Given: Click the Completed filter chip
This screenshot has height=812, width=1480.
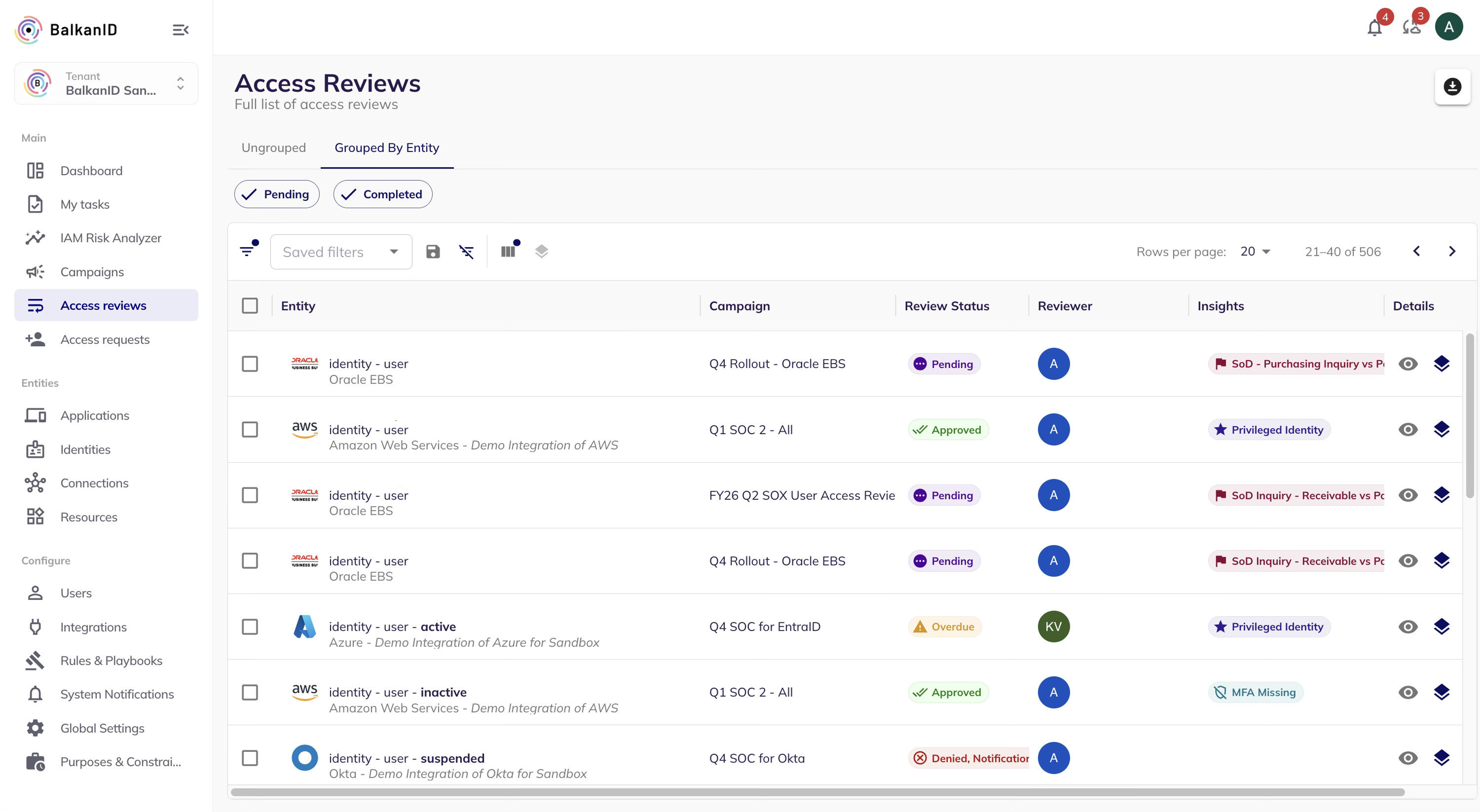Looking at the screenshot, I should tap(383, 194).
